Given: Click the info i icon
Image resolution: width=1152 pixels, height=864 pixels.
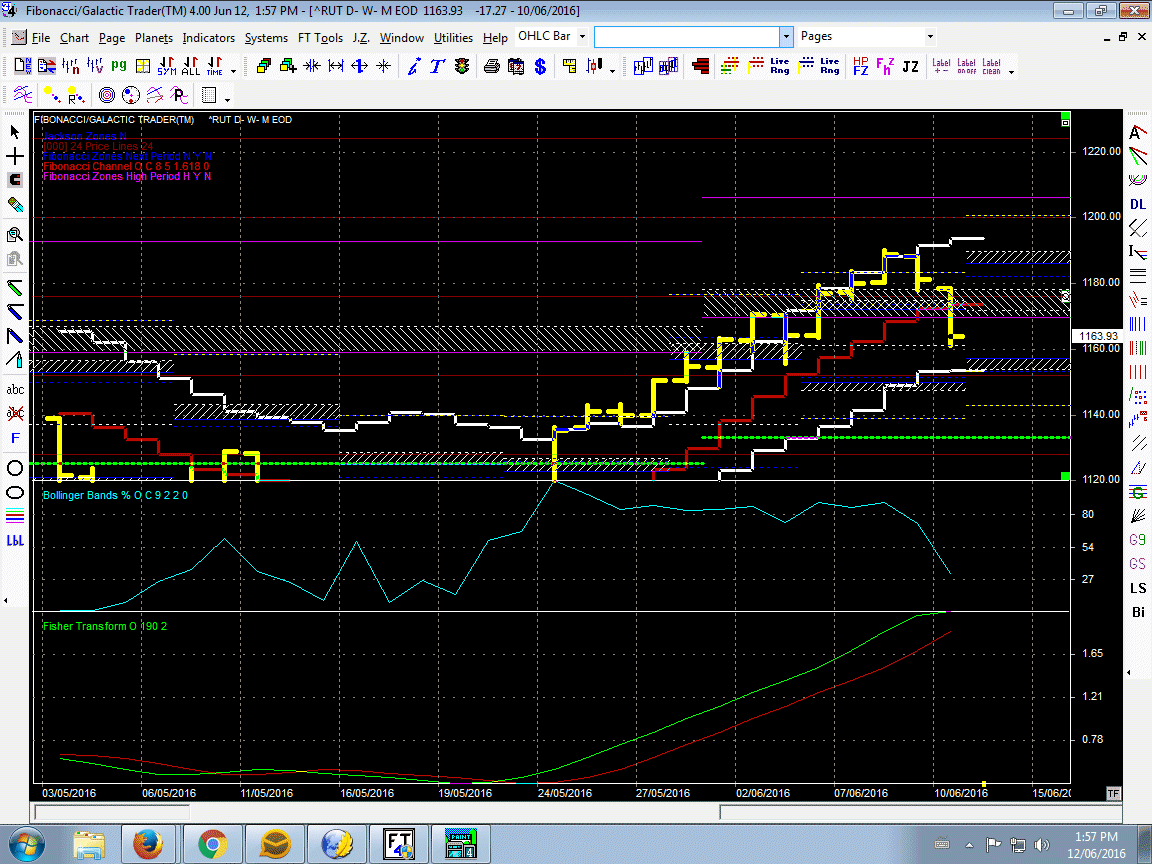Looking at the screenshot, I should (414, 66).
